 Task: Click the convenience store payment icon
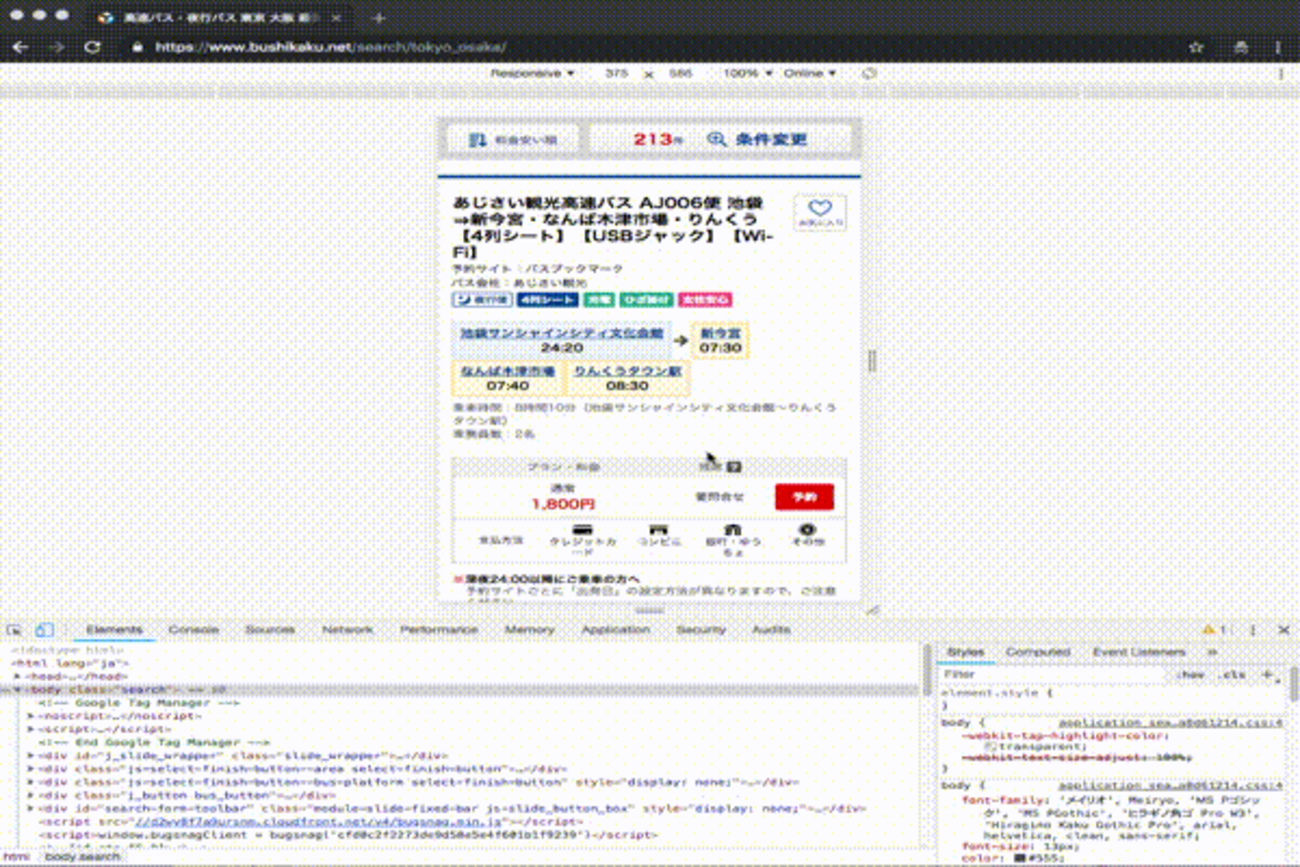pos(658,531)
